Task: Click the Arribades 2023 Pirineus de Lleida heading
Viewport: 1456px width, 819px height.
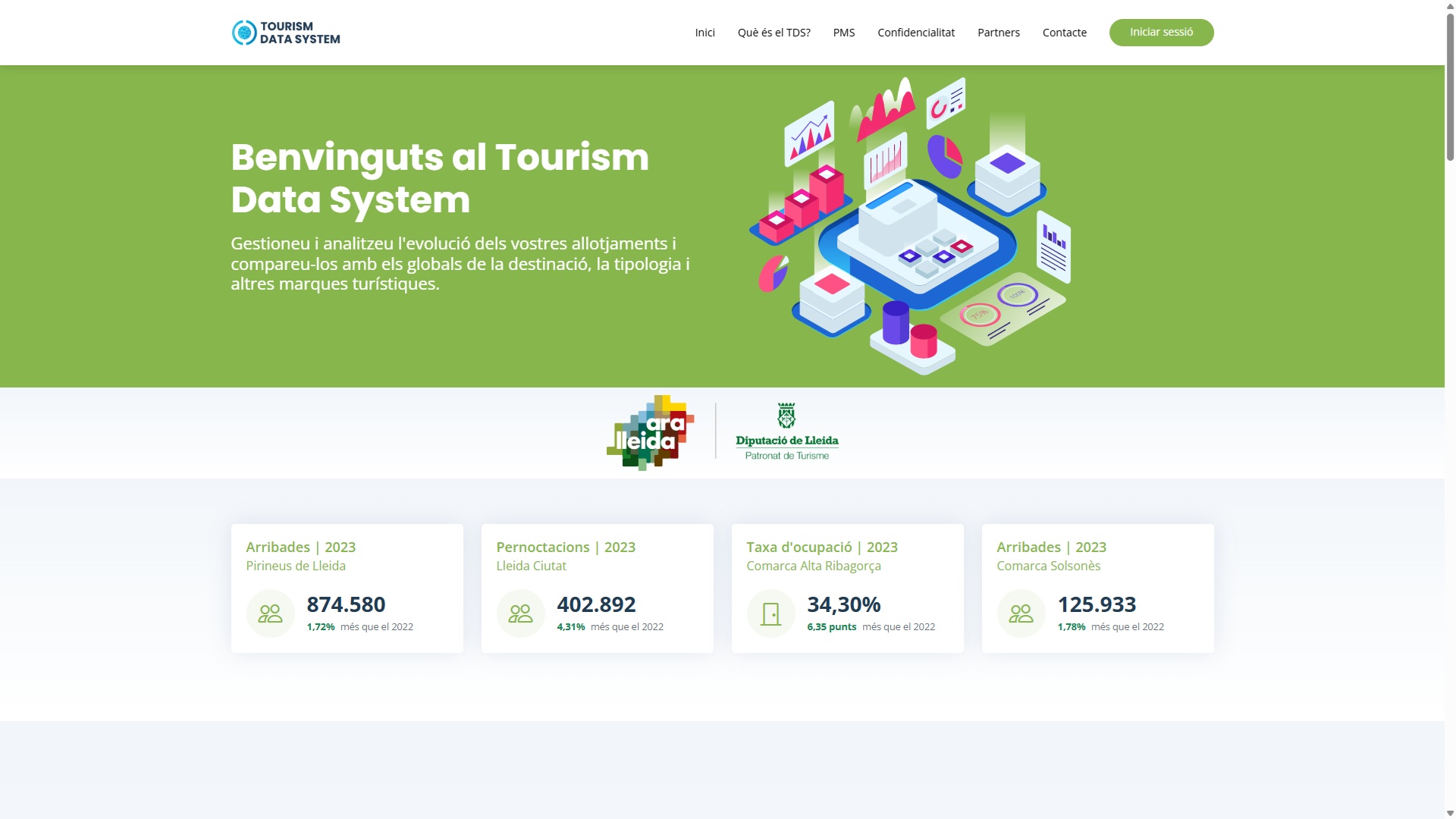Action: tap(300, 548)
